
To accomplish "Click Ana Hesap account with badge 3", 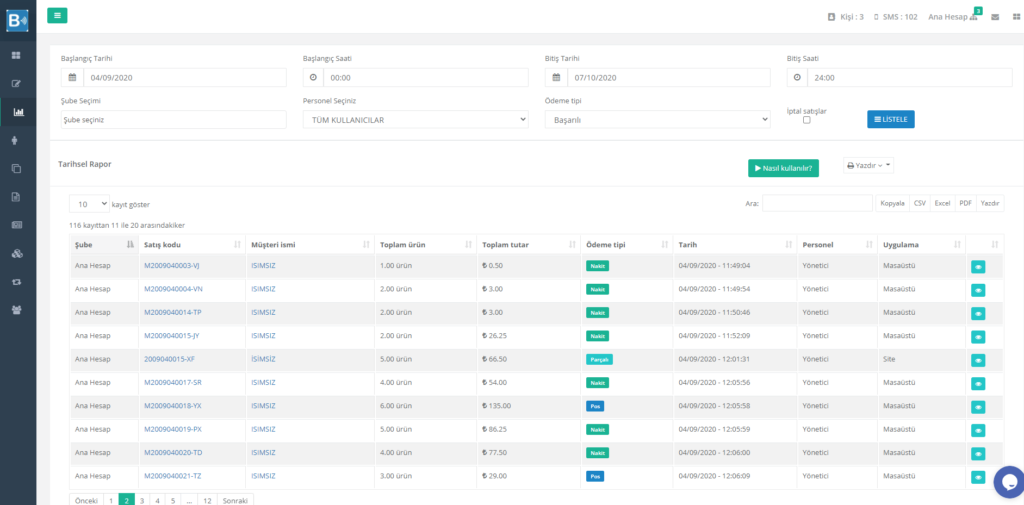I will tap(953, 17).
